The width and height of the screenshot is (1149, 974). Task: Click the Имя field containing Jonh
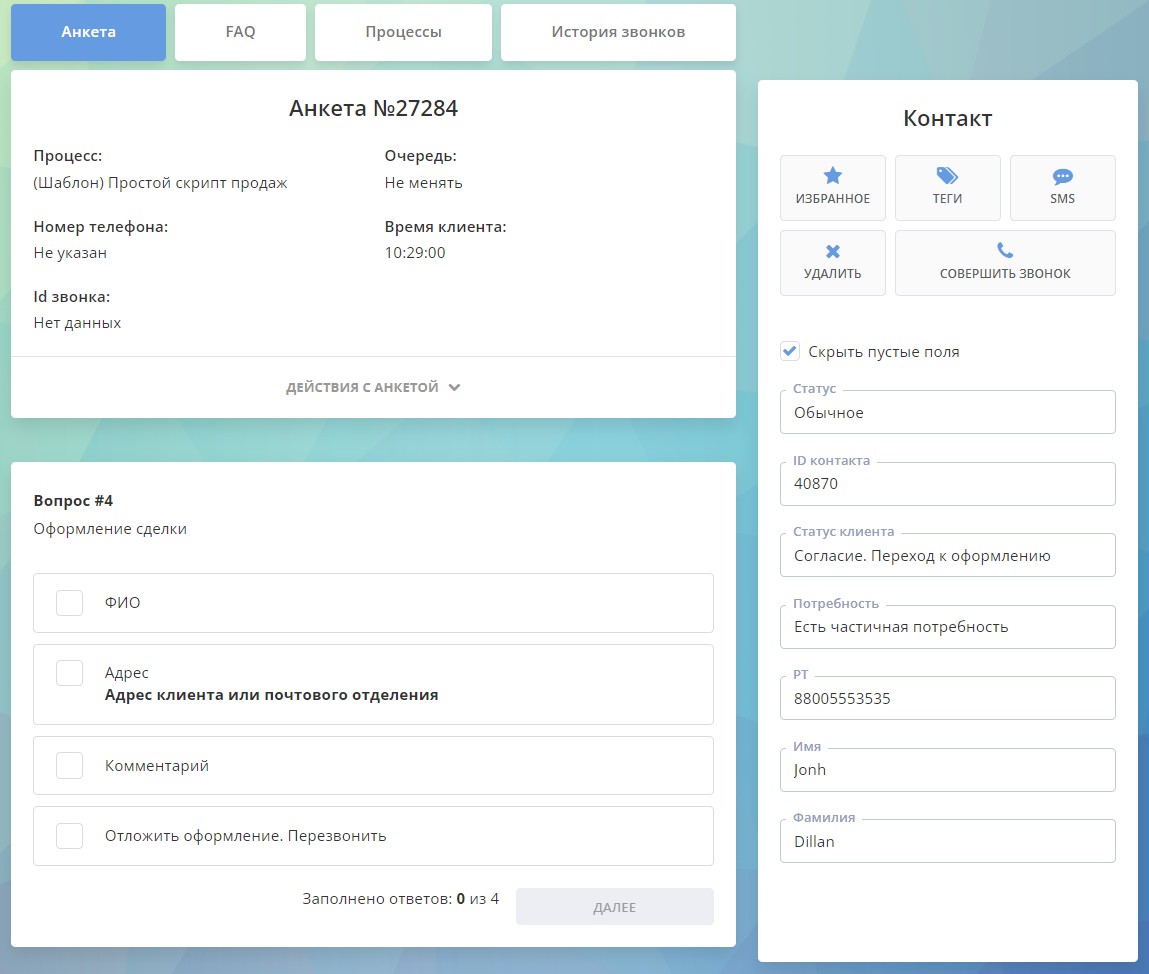click(947, 770)
